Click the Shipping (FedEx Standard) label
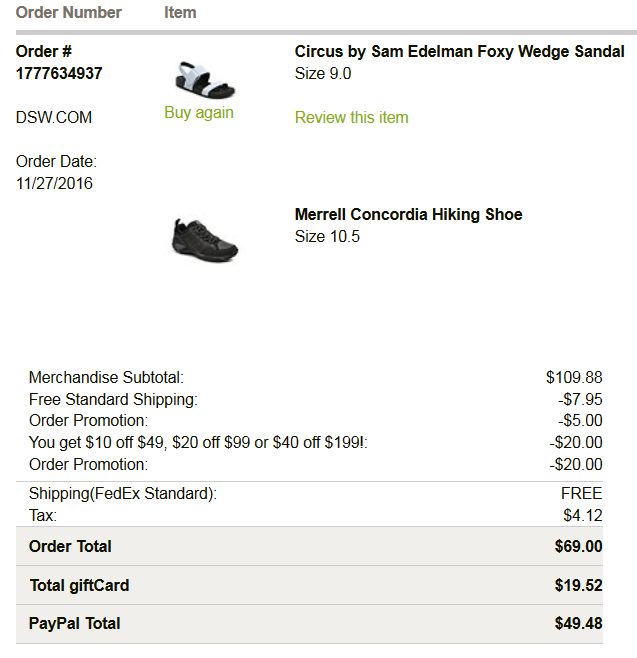Screen dimensions: 637x658 click(x=123, y=494)
